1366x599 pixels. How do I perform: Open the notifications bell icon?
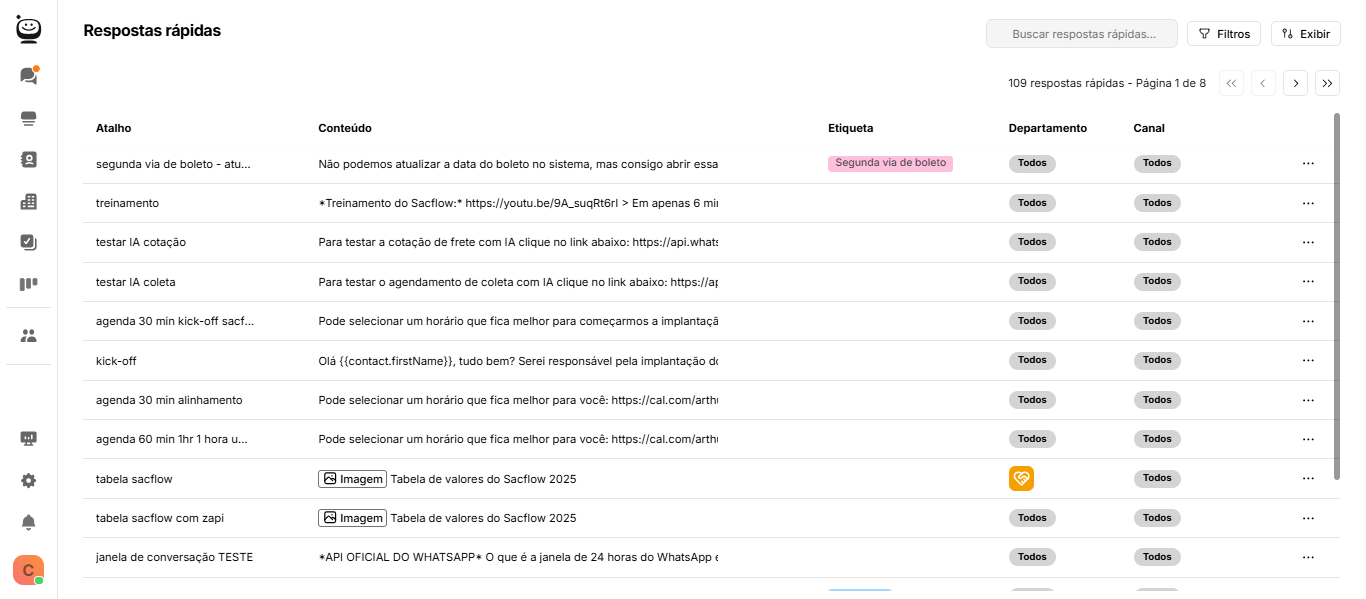[x=28, y=522]
